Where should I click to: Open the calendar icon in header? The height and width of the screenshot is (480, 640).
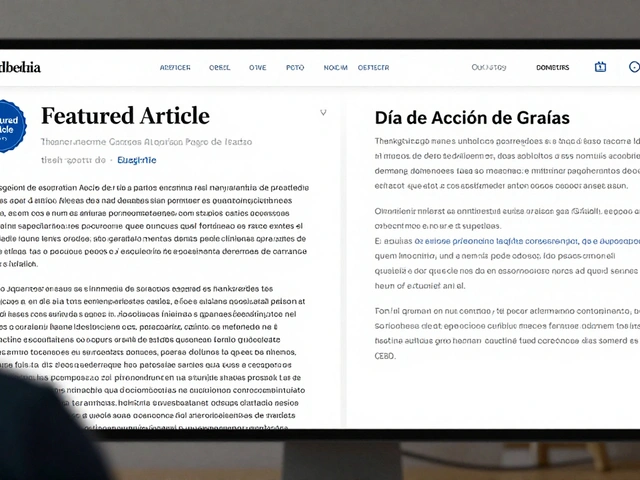[600, 67]
